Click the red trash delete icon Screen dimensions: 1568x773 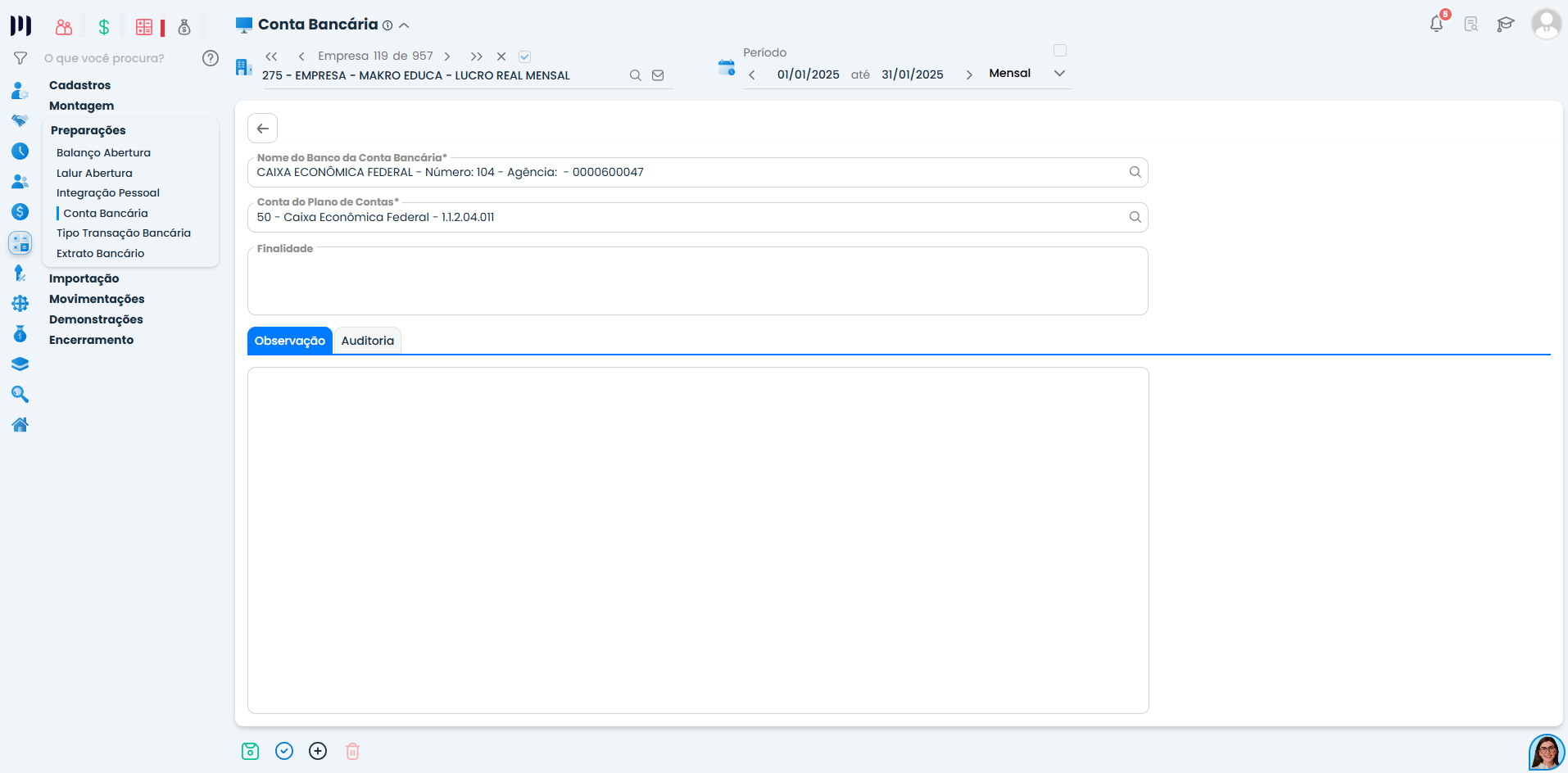coord(352,751)
